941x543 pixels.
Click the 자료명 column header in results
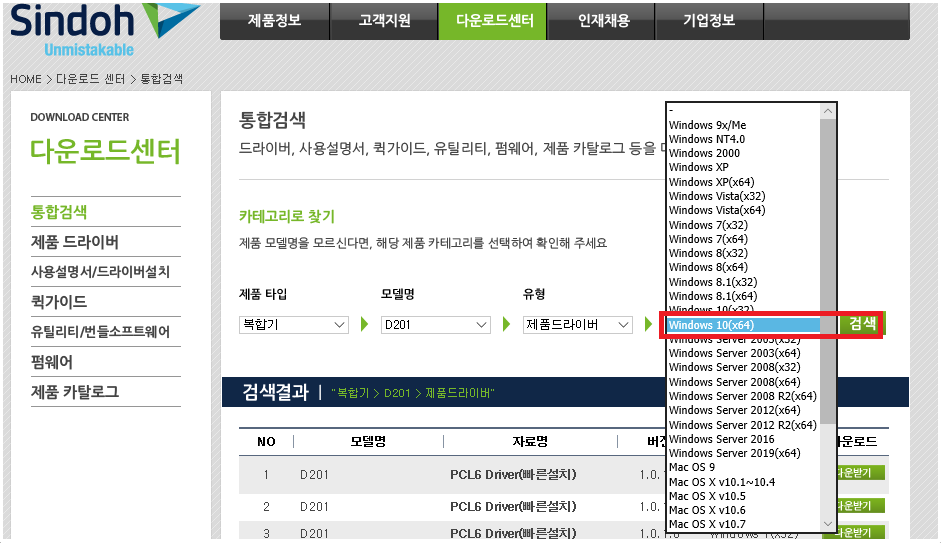pos(530,442)
